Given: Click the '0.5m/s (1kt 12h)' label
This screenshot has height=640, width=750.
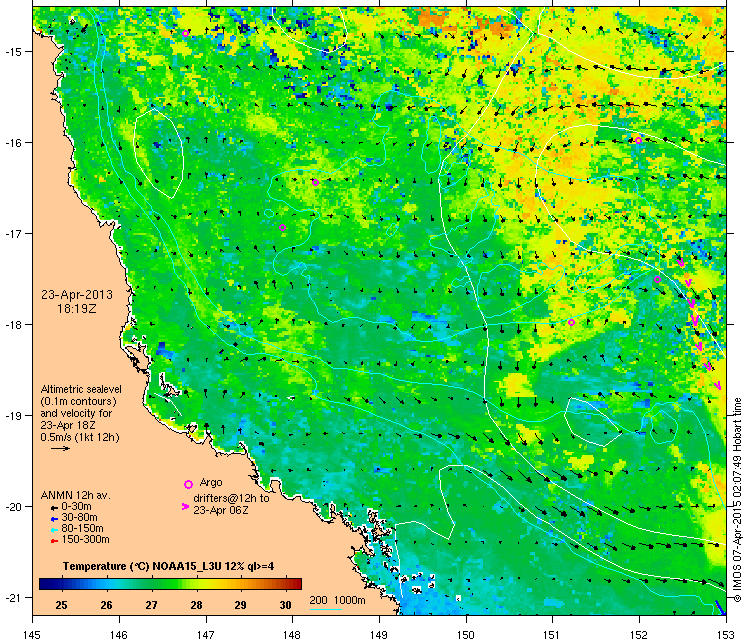Looking at the screenshot, I should (80, 437).
